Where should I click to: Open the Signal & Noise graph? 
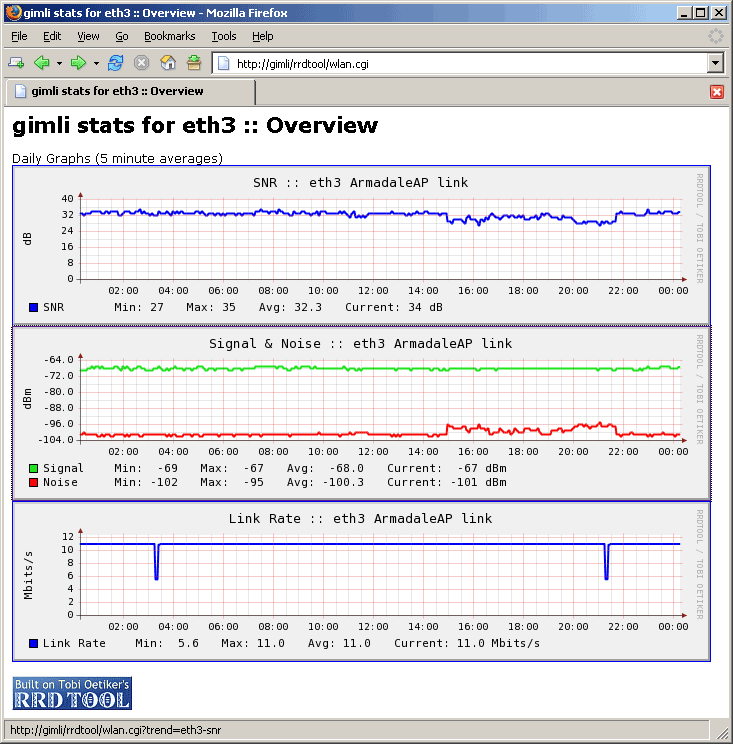point(361,413)
